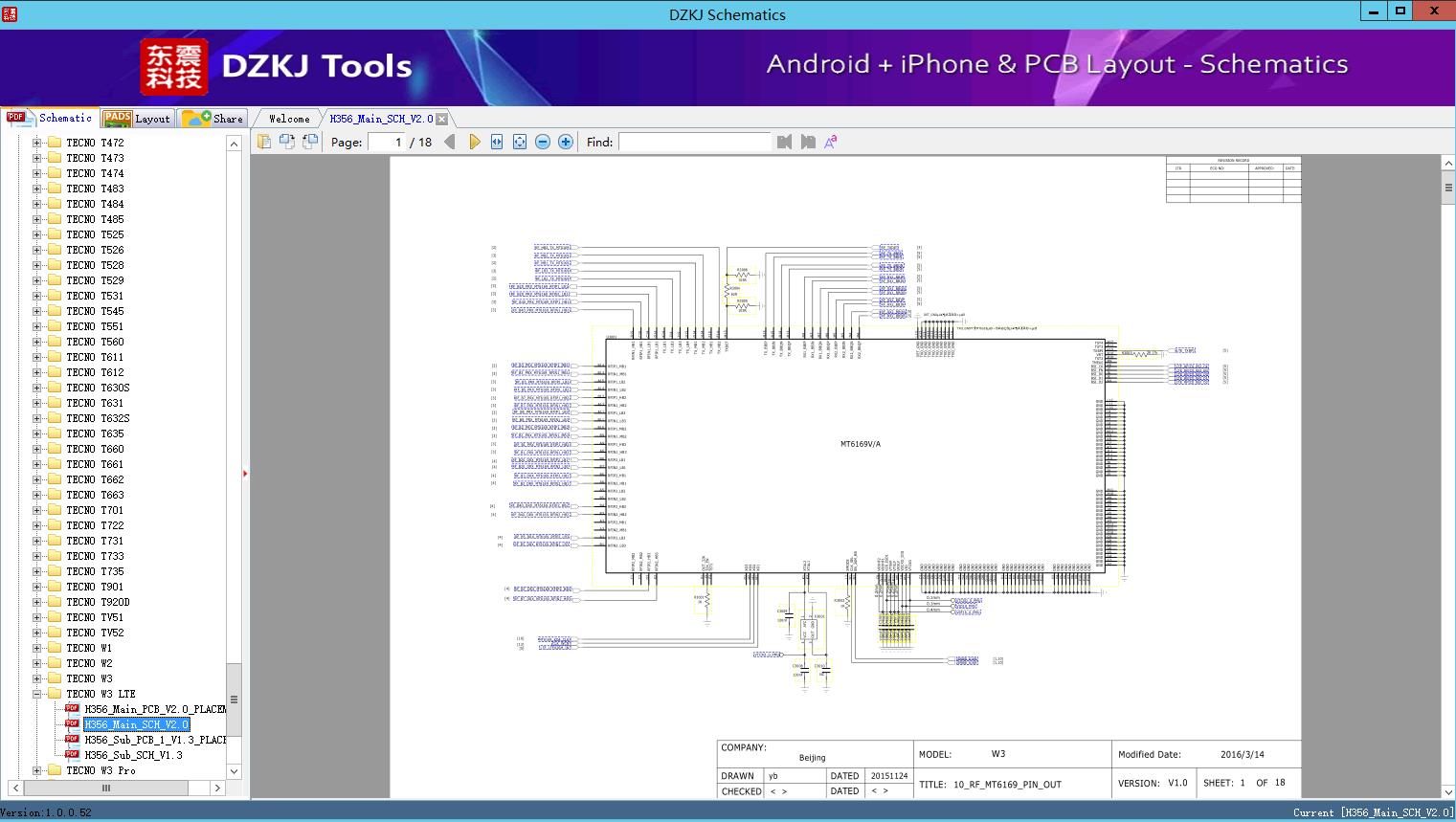Collapse the TECNO W3 LTE folder
1456x822 pixels.
point(36,694)
